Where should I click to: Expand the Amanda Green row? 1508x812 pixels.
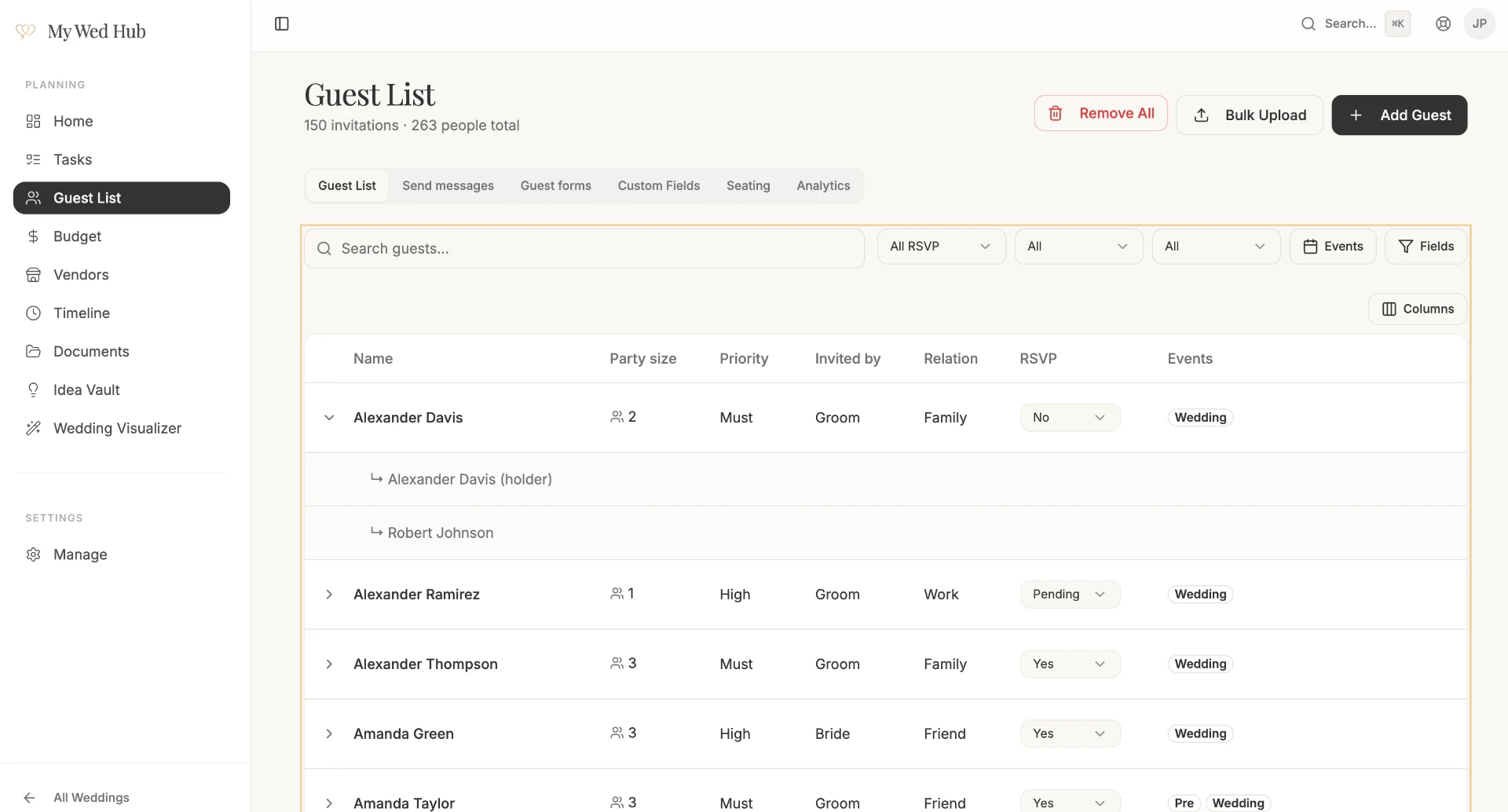click(x=329, y=733)
